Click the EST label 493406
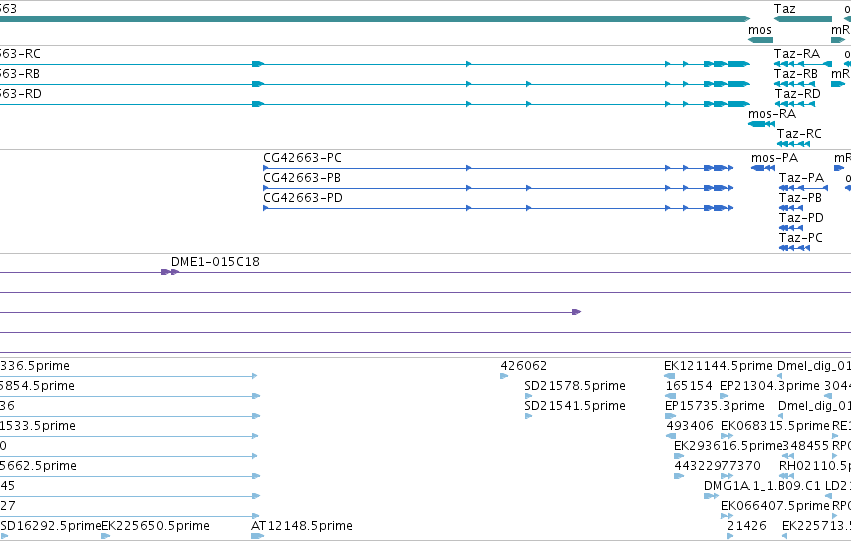 tap(690, 426)
